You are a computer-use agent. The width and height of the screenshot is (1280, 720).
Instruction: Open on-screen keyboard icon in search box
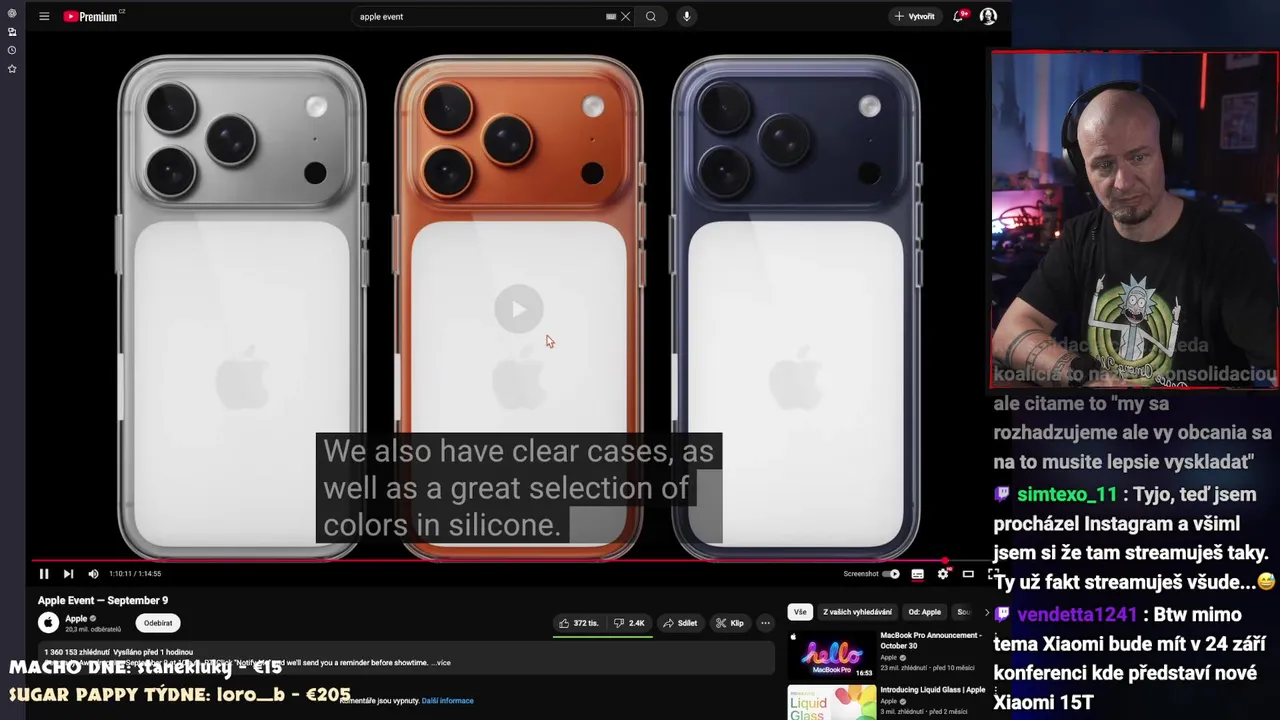pos(610,16)
